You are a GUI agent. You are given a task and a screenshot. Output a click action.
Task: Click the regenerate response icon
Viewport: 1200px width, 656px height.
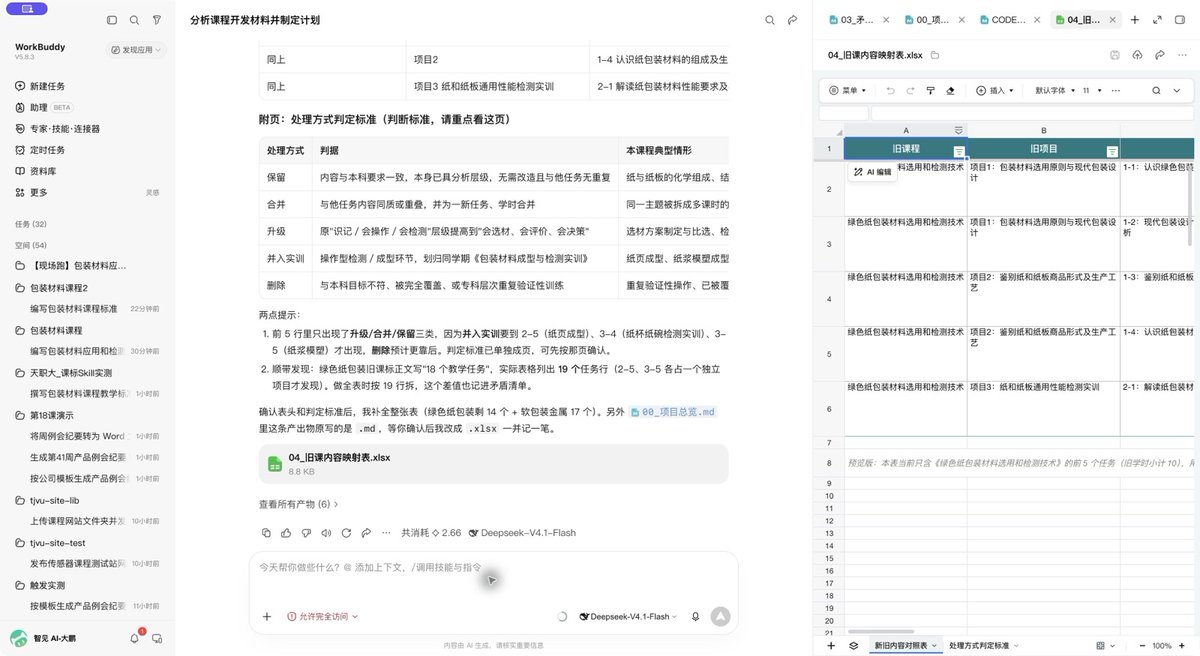pos(346,533)
